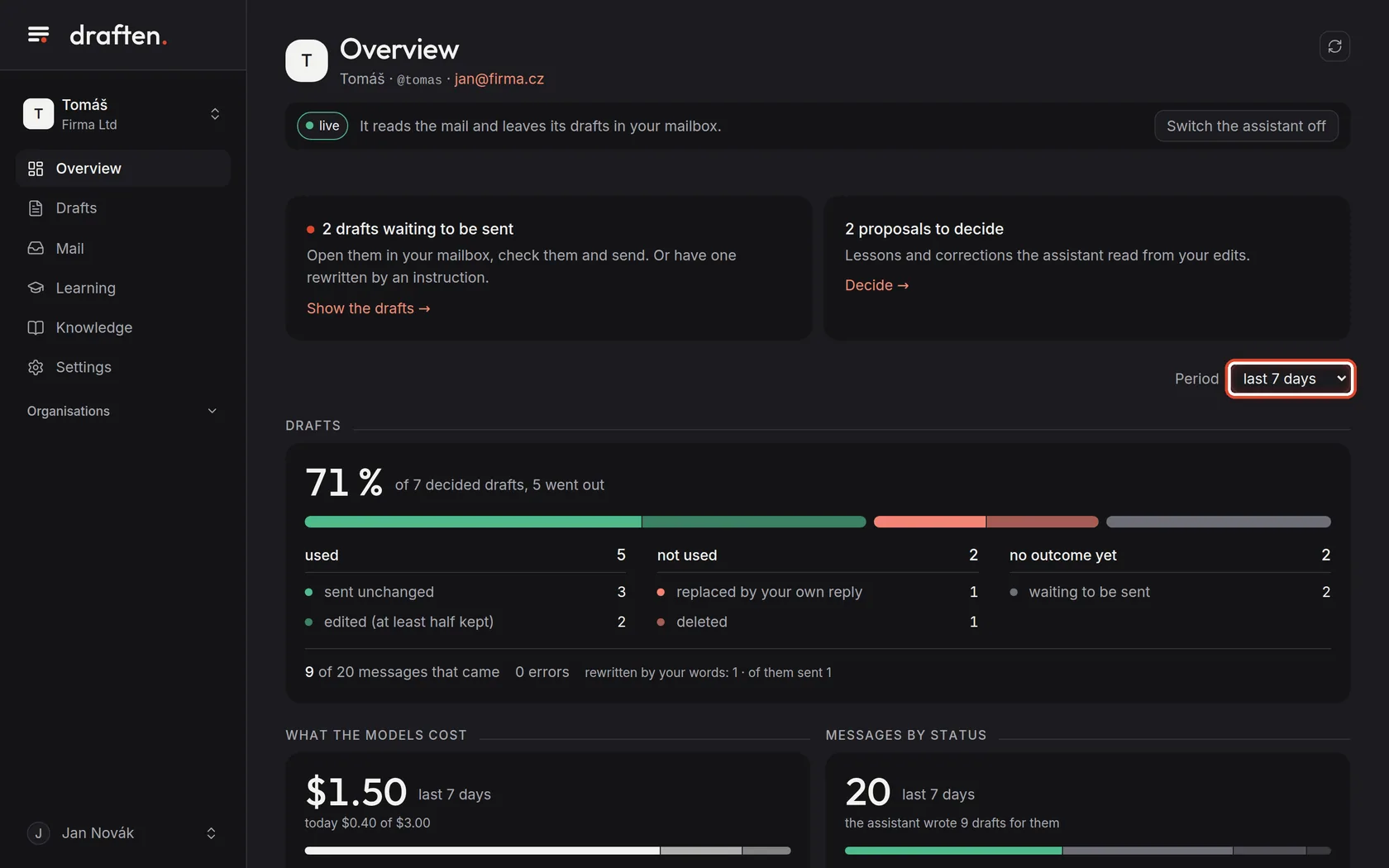Click the Show the drafts link

[x=368, y=308]
